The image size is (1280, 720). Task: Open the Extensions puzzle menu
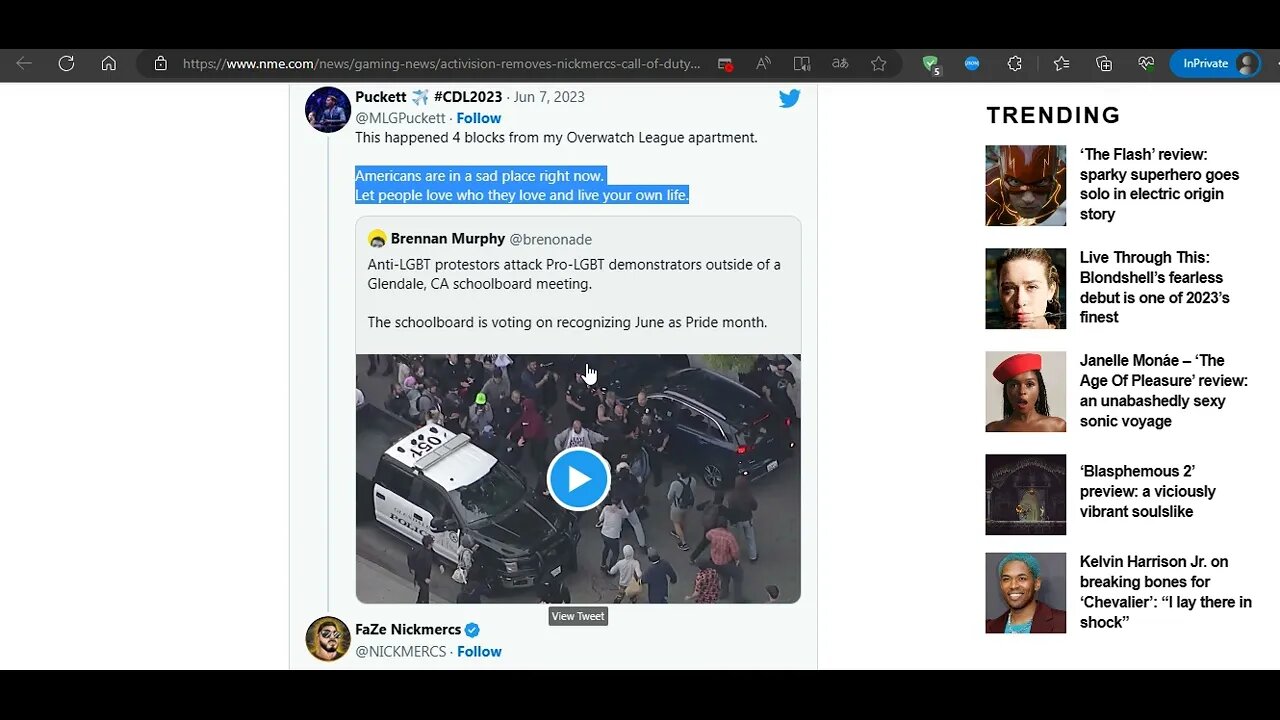(x=1015, y=64)
